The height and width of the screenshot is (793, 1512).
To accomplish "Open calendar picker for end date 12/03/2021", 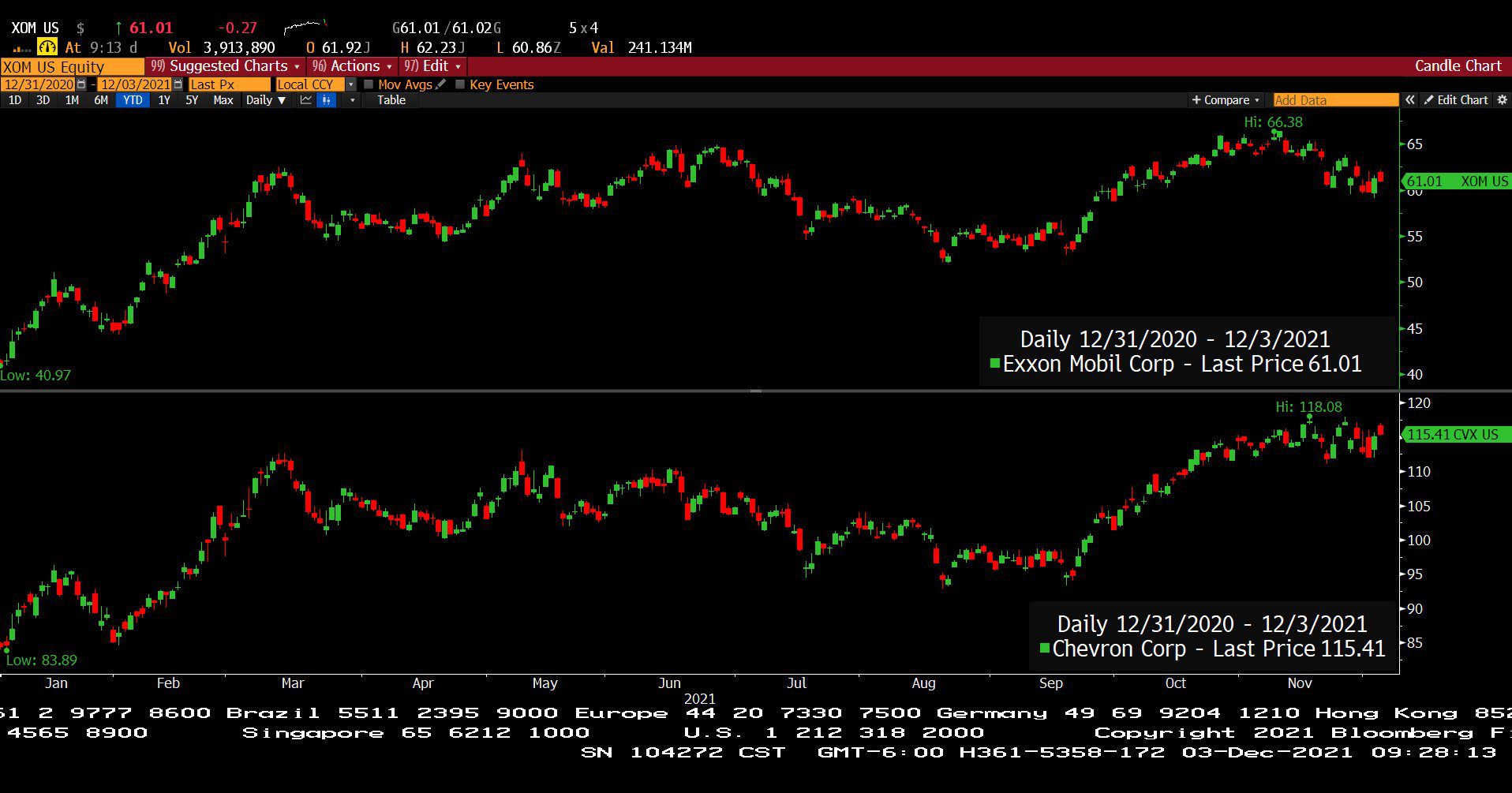I will [x=178, y=84].
